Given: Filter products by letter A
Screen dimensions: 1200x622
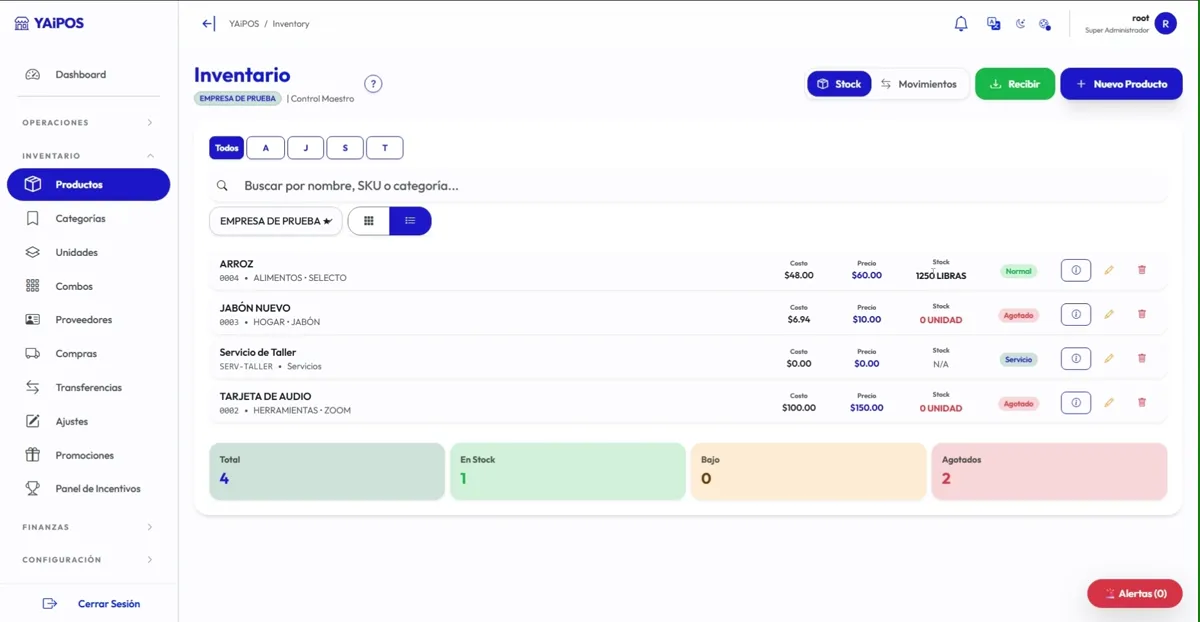Looking at the screenshot, I should (265, 148).
